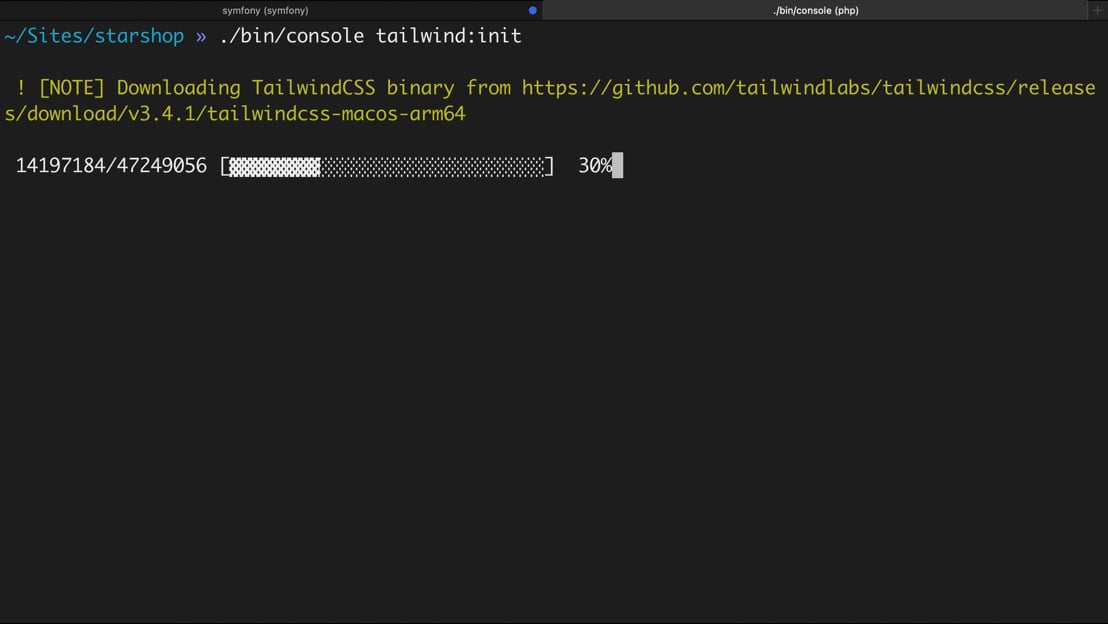Click the ./bin/console tailwind:init command text
The image size is (1108, 624).
pyautogui.click(x=370, y=36)
